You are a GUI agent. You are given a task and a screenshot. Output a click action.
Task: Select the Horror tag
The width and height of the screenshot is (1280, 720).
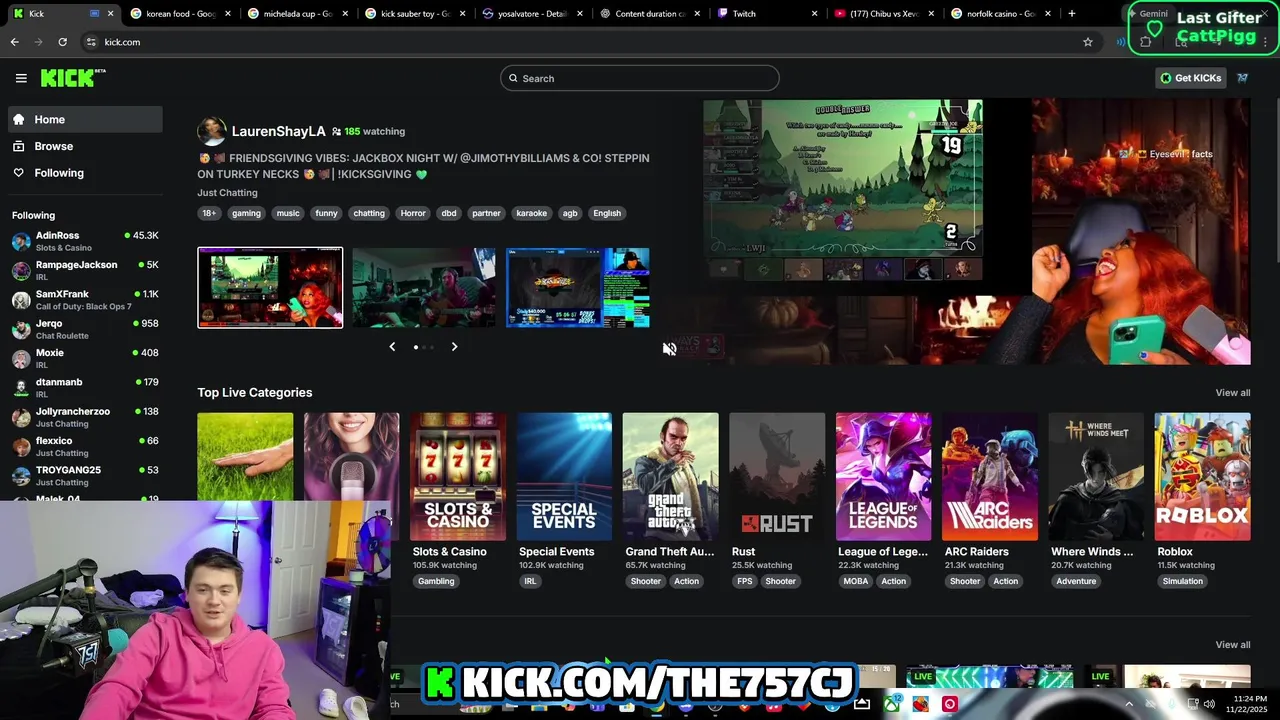point(413,213)
